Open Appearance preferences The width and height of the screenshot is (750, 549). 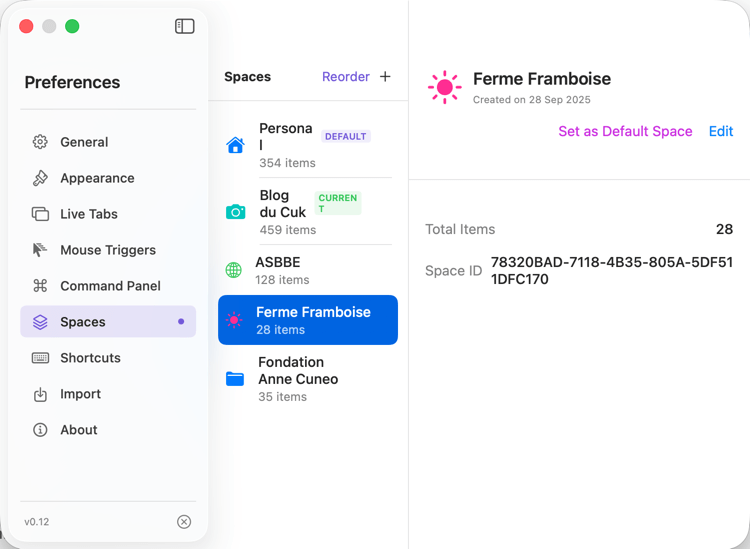[97, 178]
